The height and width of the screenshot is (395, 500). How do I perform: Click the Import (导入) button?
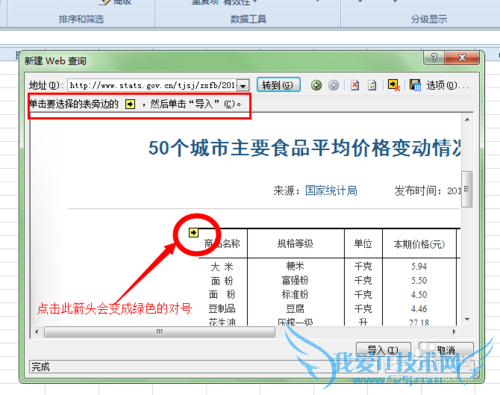pyautogui.click(x=383, y=350)
